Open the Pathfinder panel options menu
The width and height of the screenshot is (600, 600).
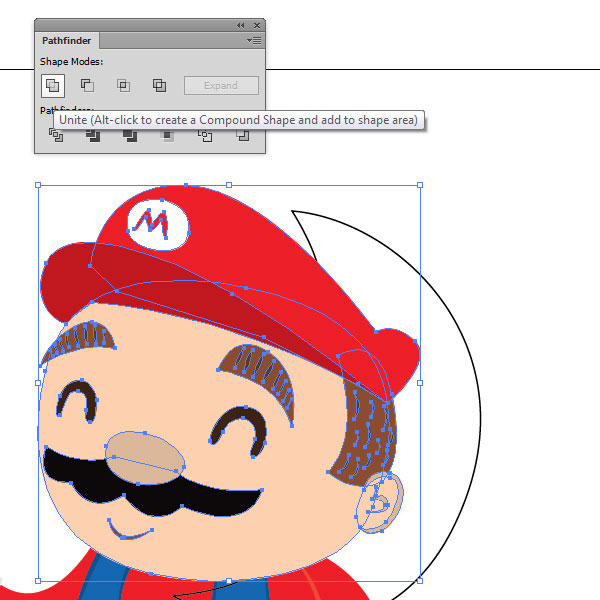coord(254,41)
